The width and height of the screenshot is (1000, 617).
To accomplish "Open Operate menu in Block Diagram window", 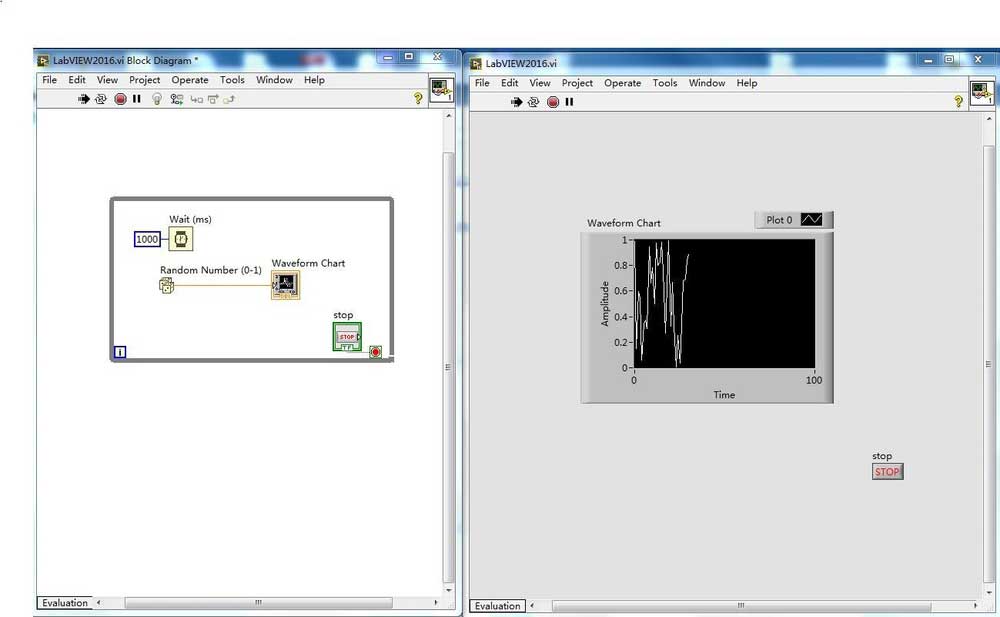I will click(x=190, y=80).
